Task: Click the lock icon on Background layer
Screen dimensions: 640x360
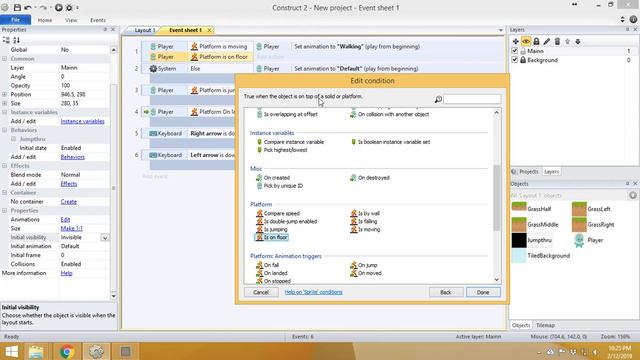Action: tap(523, 60)
